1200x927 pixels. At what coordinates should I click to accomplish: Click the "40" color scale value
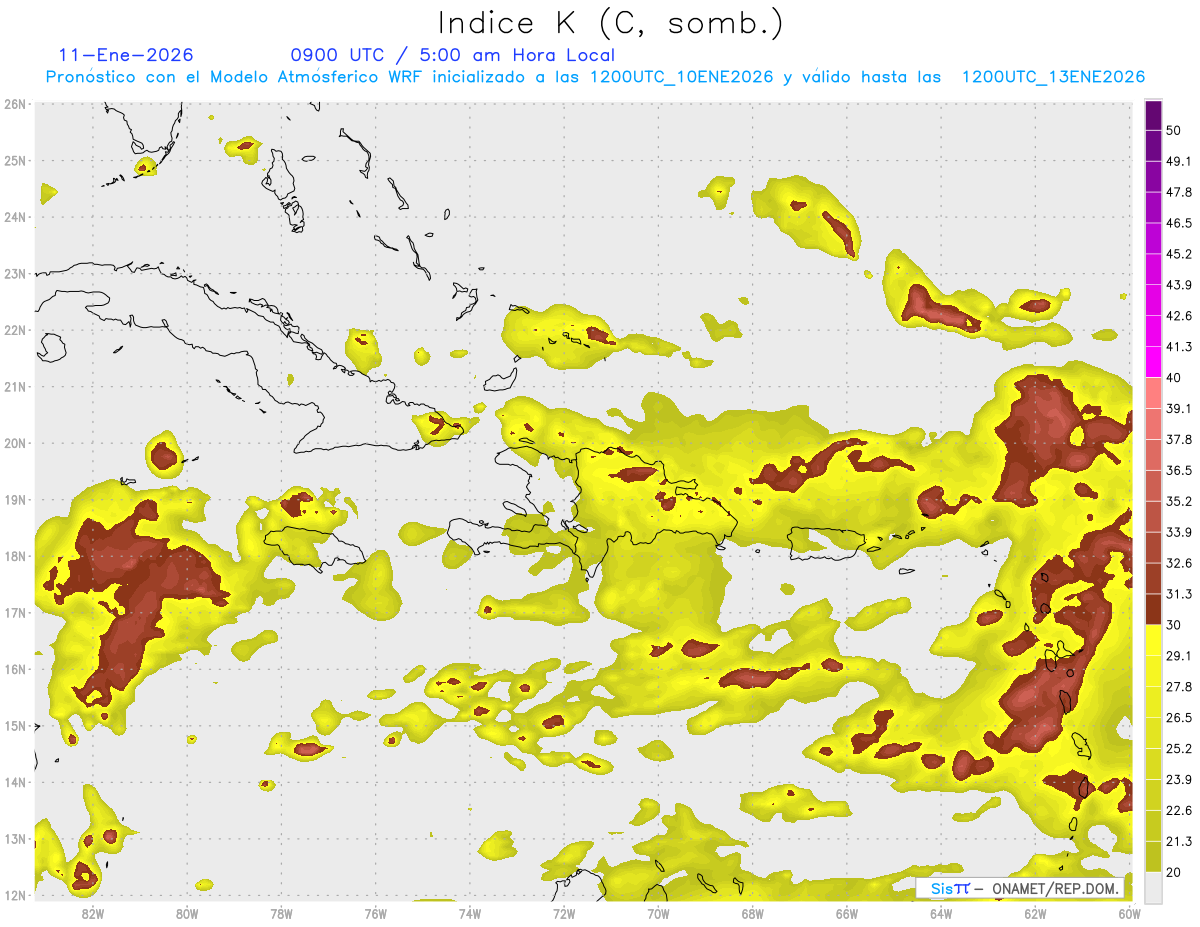1174,378
